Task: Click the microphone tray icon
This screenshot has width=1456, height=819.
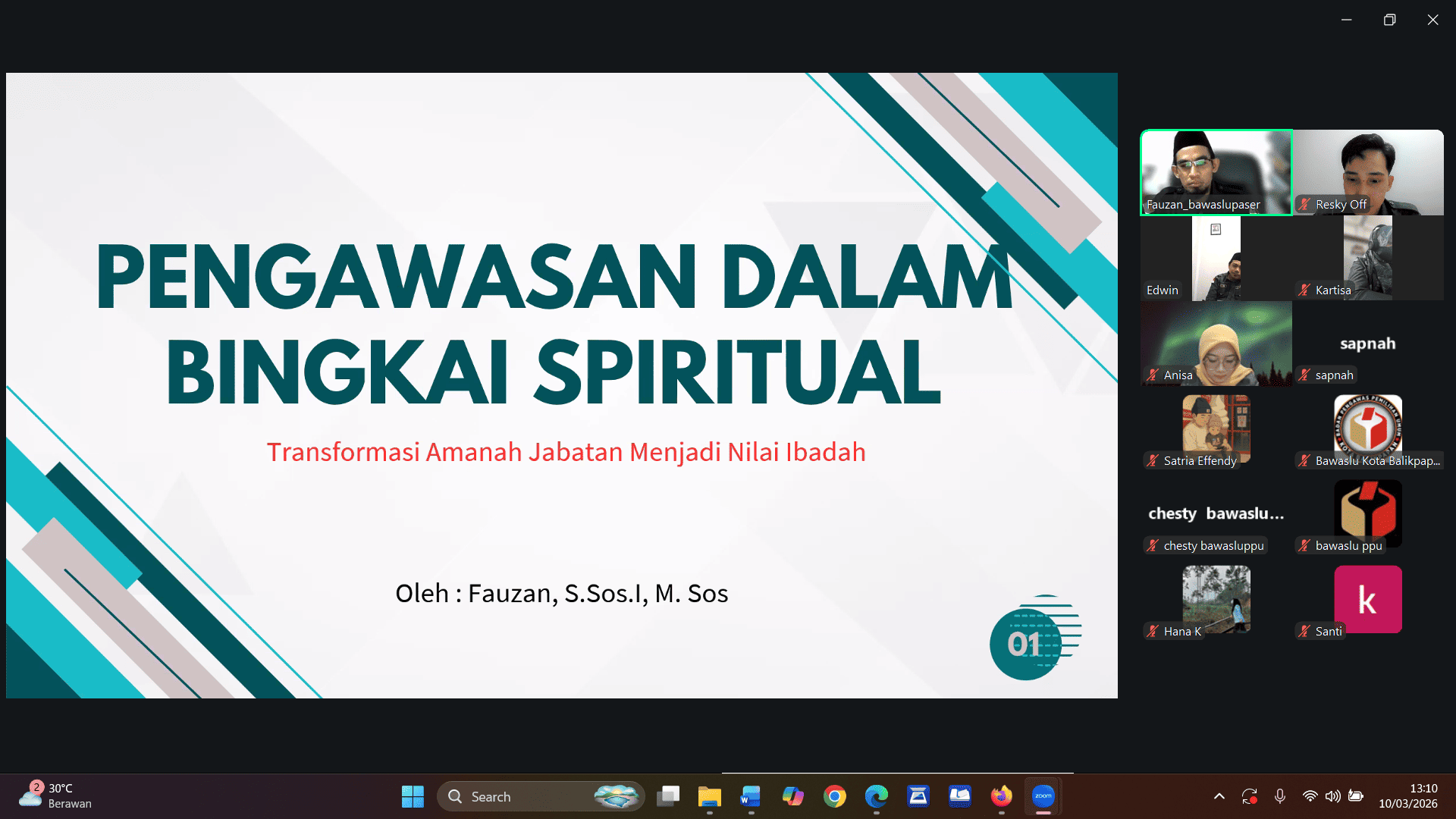Action: [1279, 796]
